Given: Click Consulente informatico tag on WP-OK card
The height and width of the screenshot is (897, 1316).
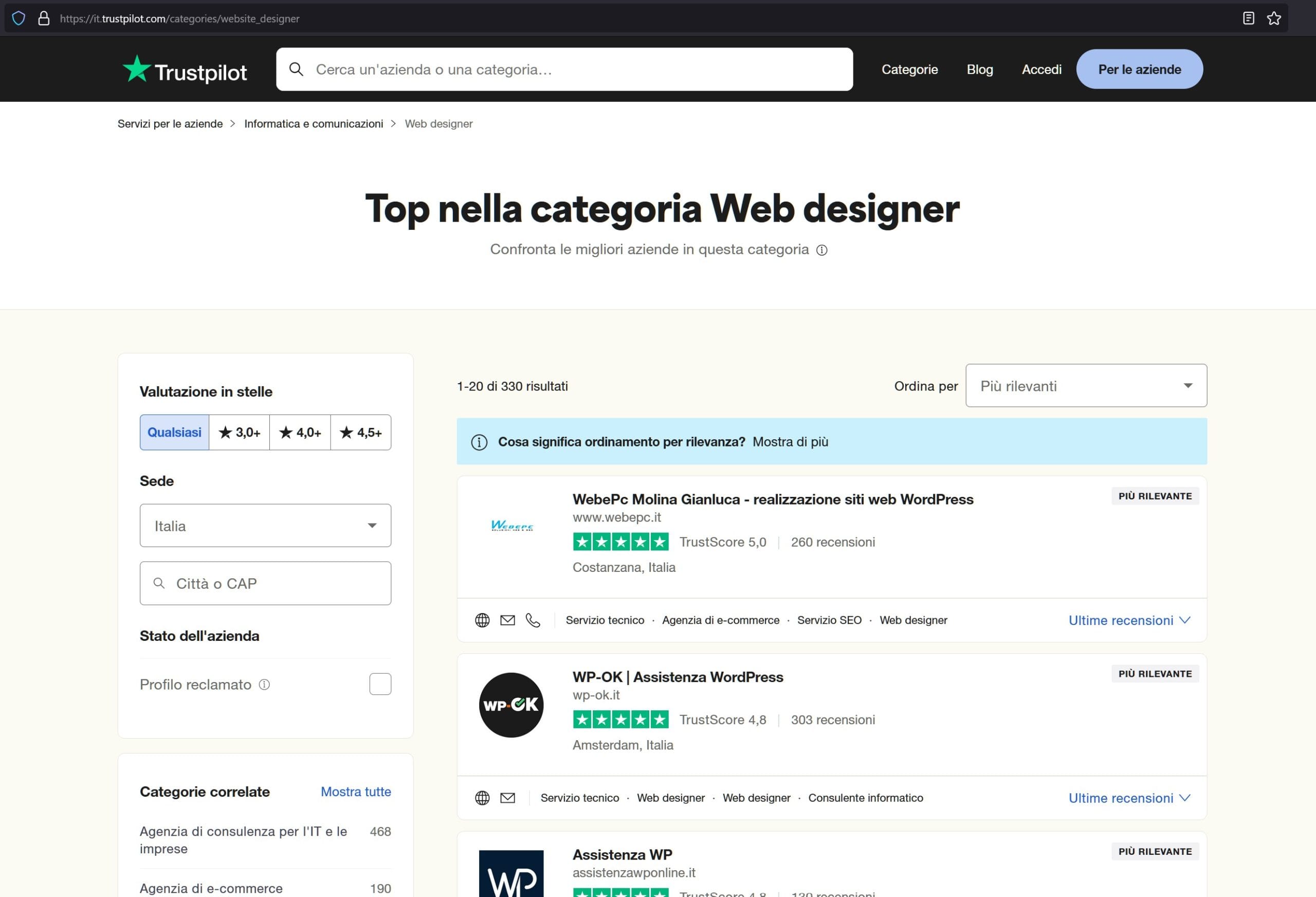Looking at the screenshot, I should 865,798.
